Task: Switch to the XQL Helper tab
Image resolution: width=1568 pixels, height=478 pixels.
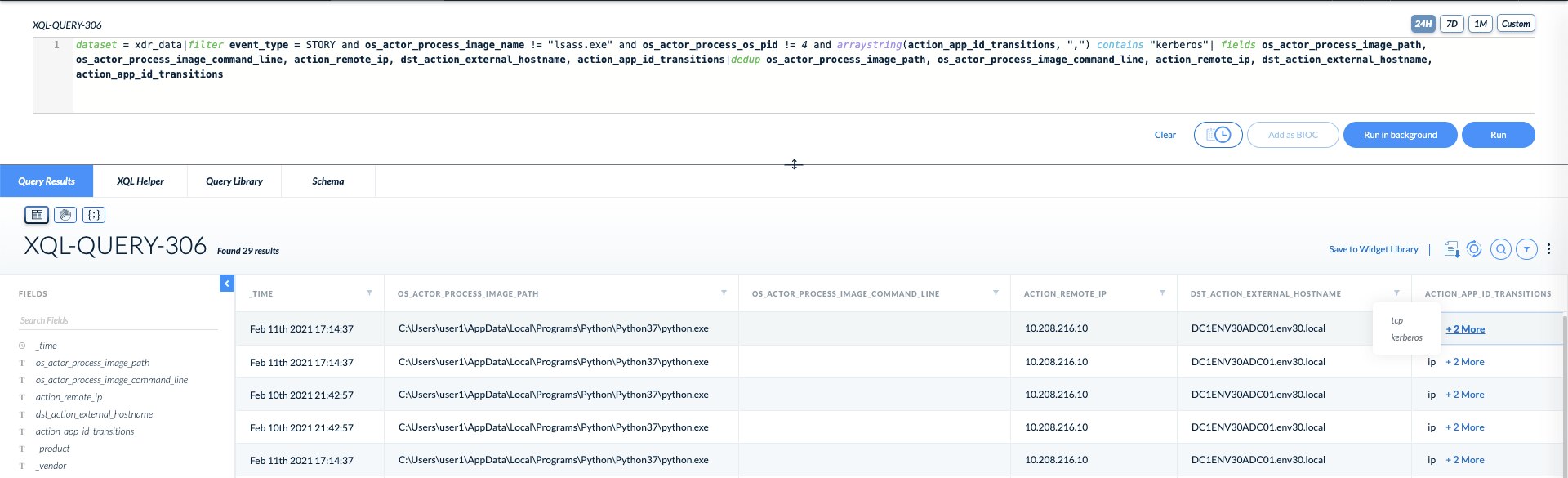Action: (140, 181)
